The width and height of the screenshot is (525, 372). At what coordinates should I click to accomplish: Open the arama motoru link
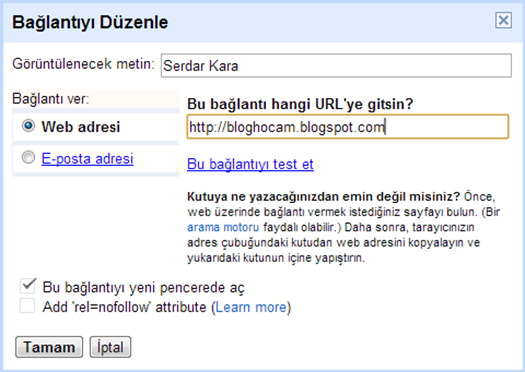(223, 227)
